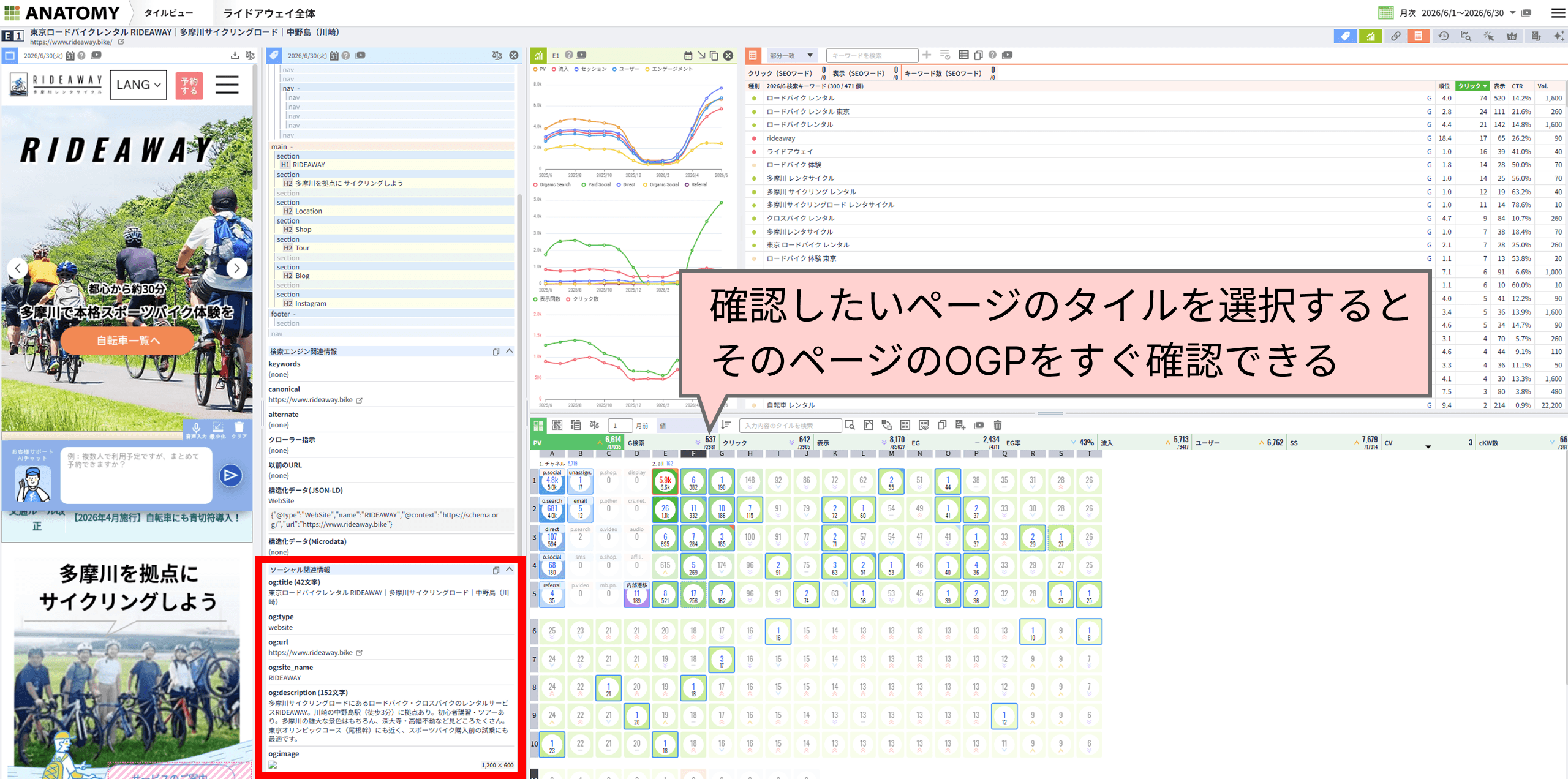Click the sort descending icon in tile toolbar
1568x779 pixels.
pos(726,425)
